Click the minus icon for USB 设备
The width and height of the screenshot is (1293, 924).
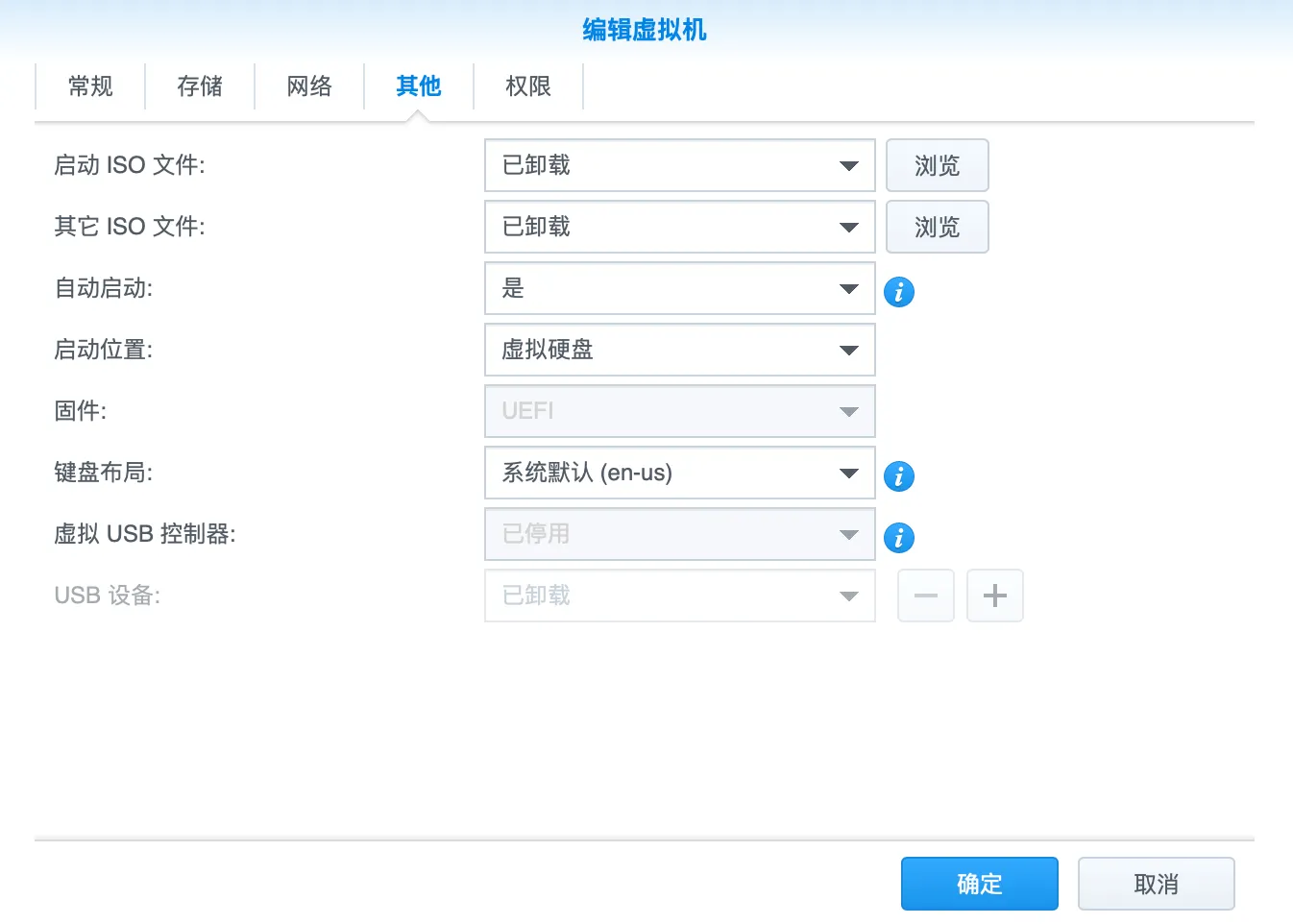[x=925, y=596]
